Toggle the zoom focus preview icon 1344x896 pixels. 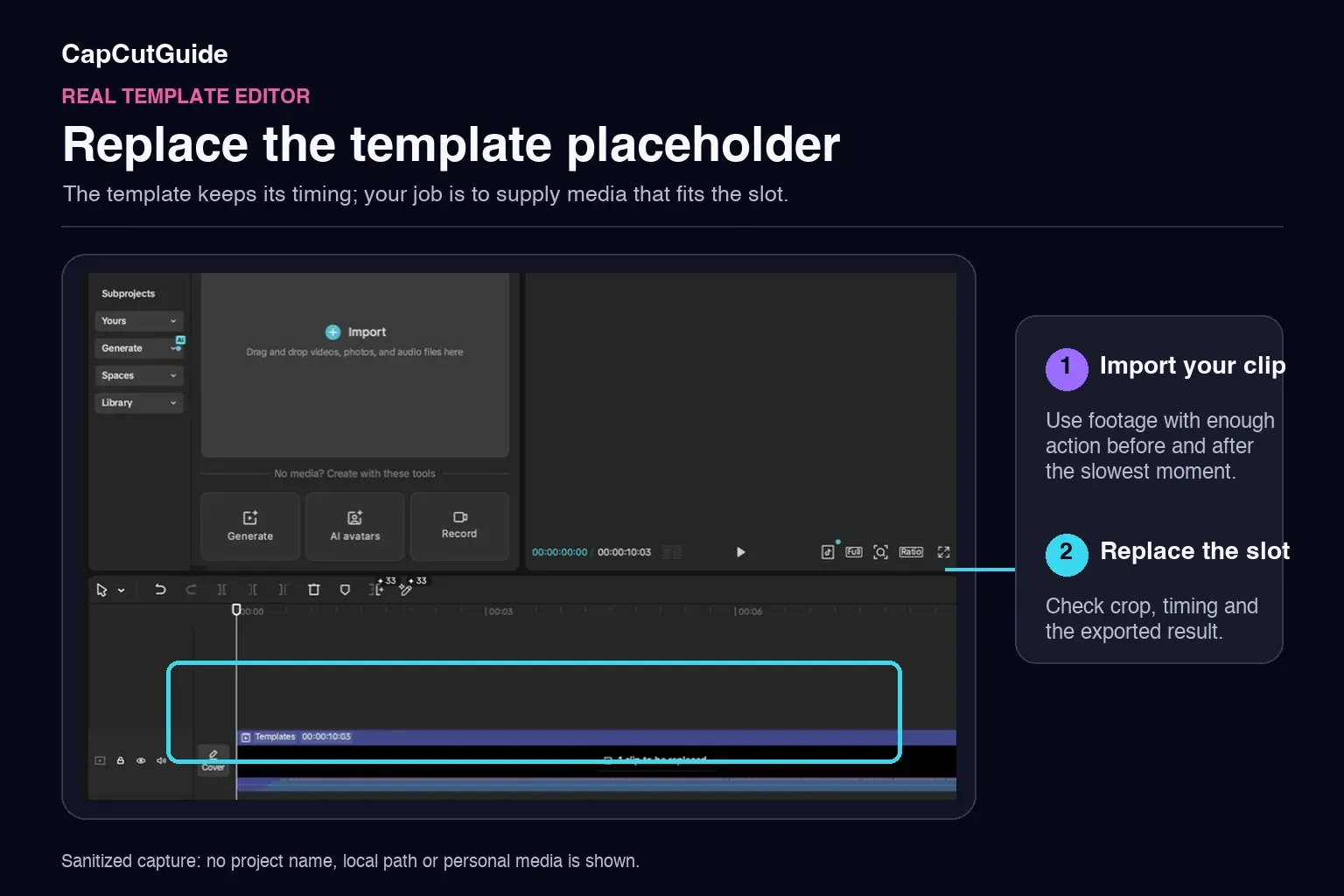point(881,552)
